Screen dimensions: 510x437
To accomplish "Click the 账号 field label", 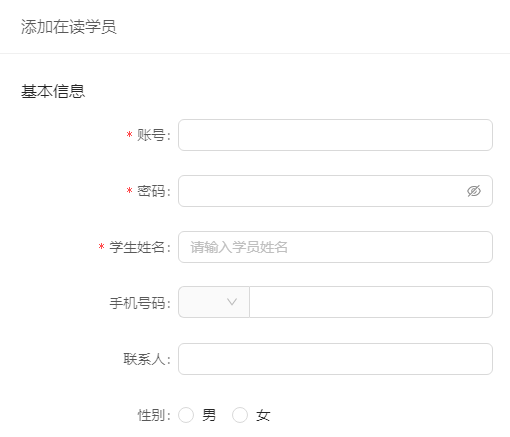I will pos(153,135).
